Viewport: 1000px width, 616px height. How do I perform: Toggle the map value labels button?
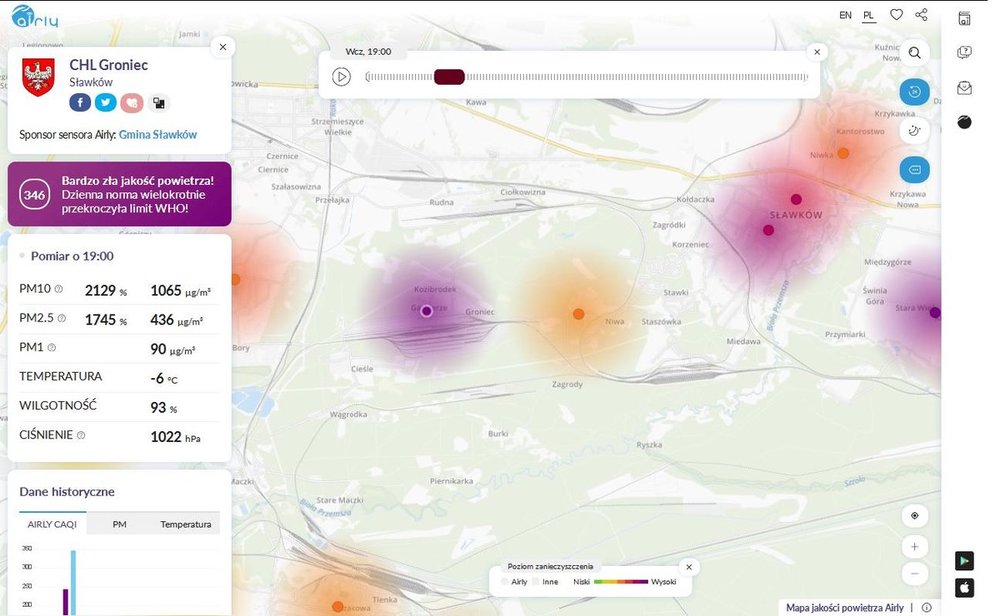(x=914, y=169)
